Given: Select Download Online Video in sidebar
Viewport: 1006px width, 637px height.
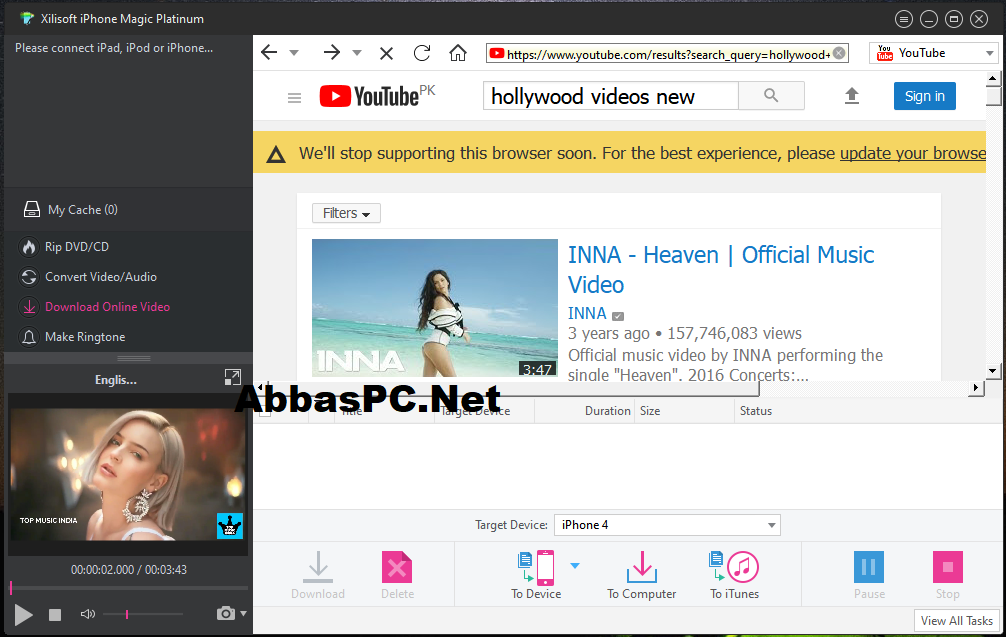Looking at the screenshot, I should tap(107, 307).
